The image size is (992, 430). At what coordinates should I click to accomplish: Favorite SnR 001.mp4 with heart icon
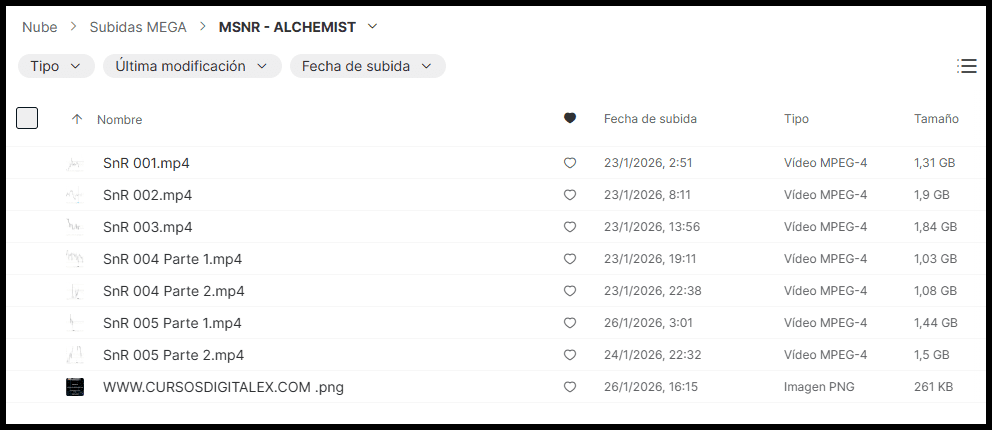570,163
